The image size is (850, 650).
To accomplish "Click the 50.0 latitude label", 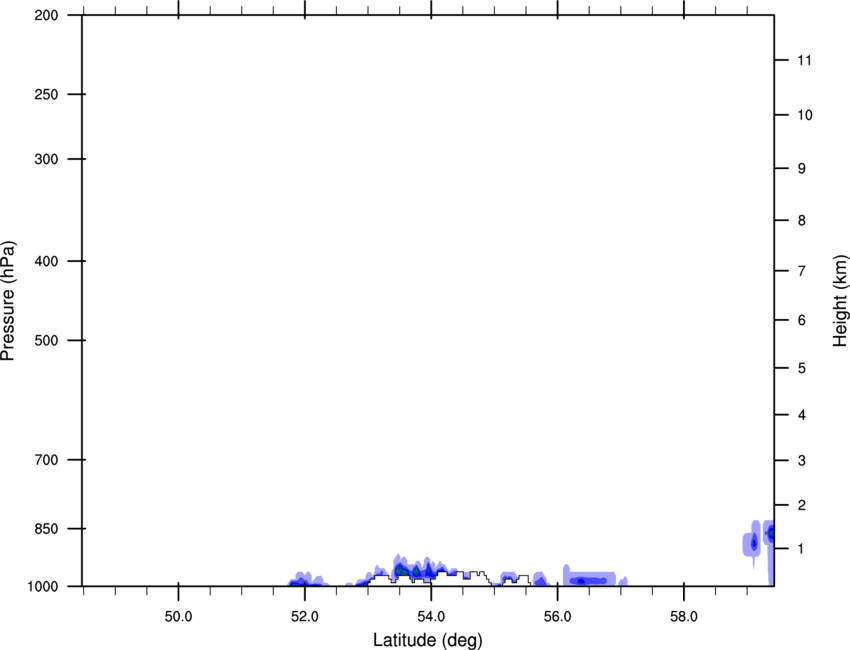I will 178,616.
